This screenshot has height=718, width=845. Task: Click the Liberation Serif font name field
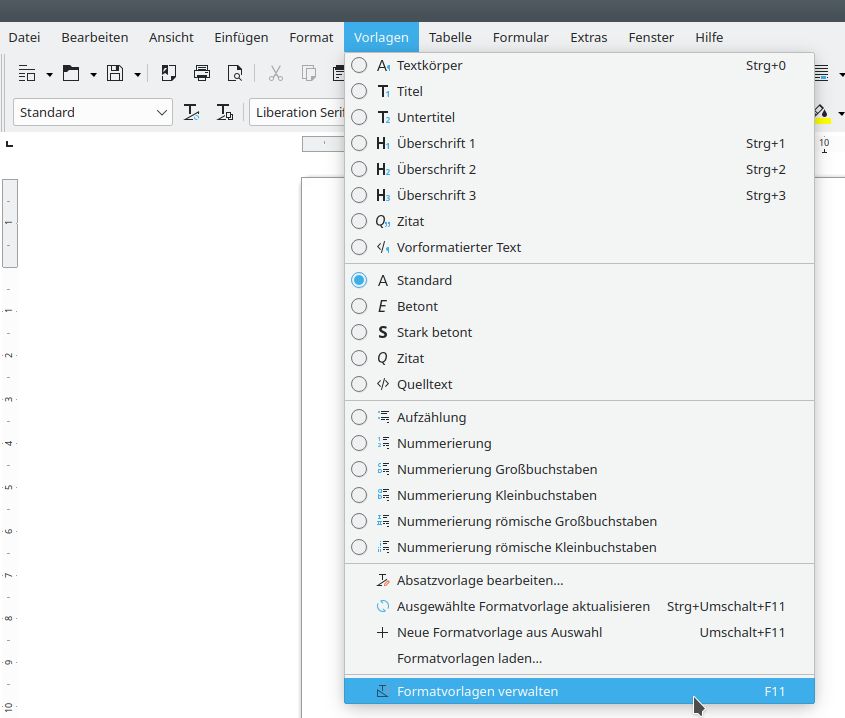[x=298, y=113]
